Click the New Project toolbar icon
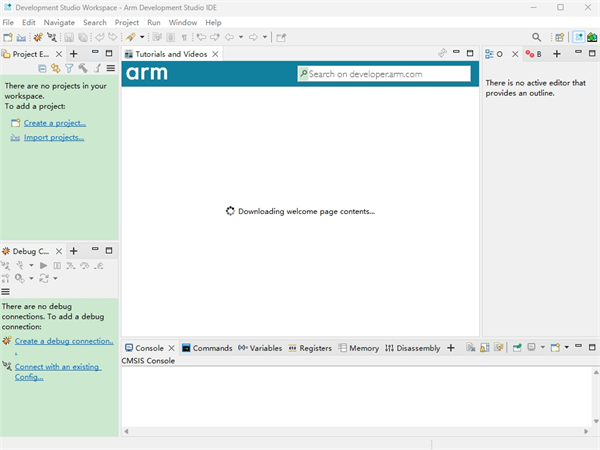 (x=8, y=37)
